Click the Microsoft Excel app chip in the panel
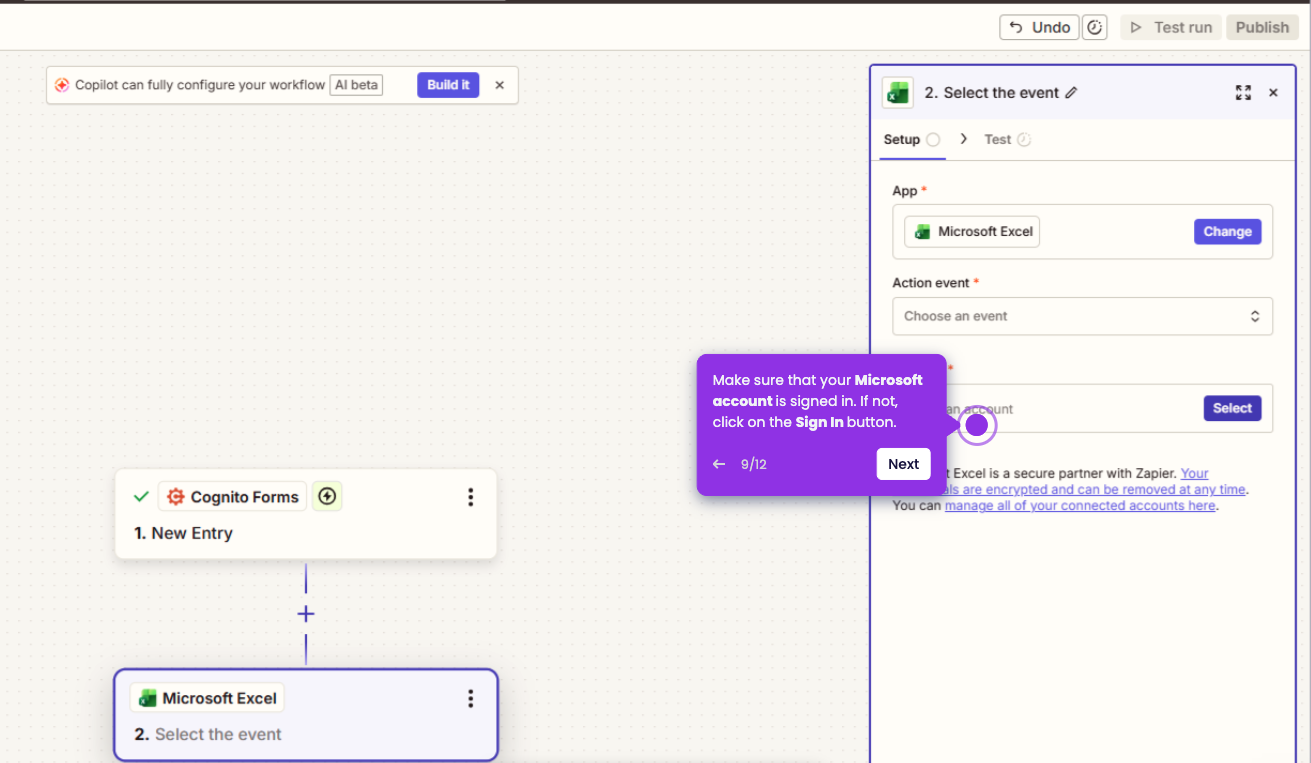Image resolution: width=1311 pixels, height=763 pixels. (972, 232)
